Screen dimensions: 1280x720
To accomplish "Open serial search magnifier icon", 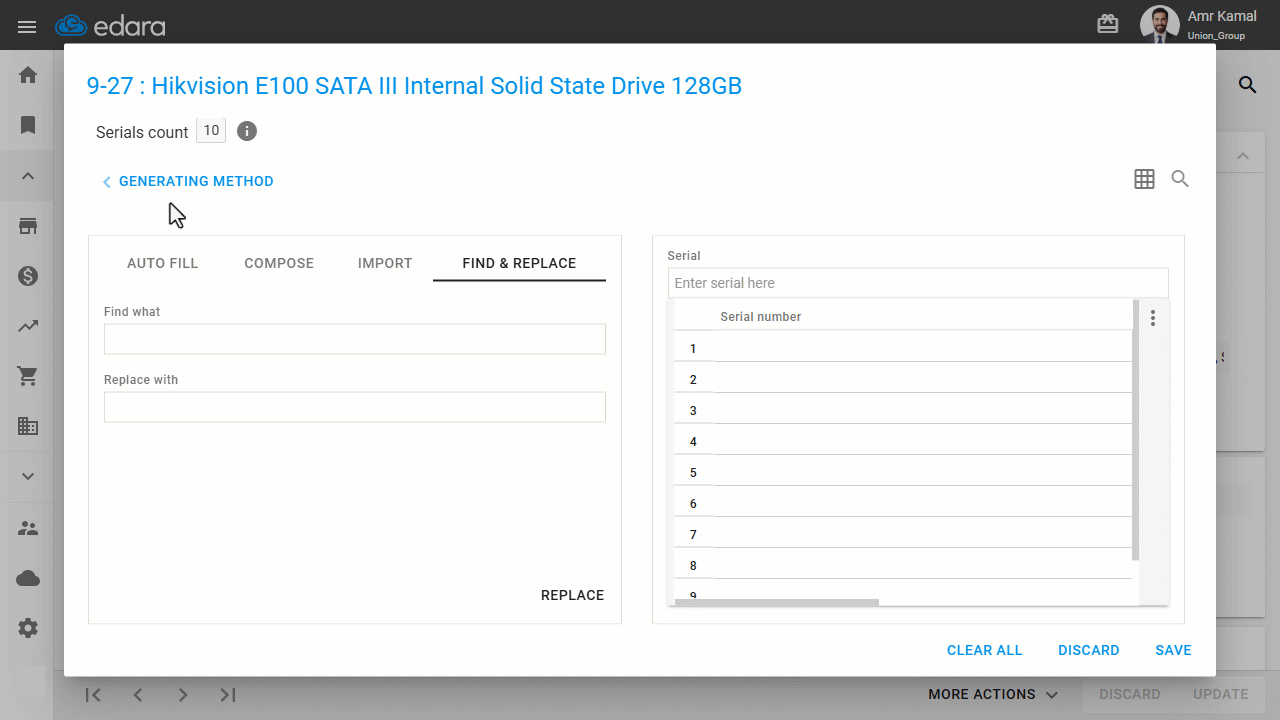I will [x=1180, y=179].
